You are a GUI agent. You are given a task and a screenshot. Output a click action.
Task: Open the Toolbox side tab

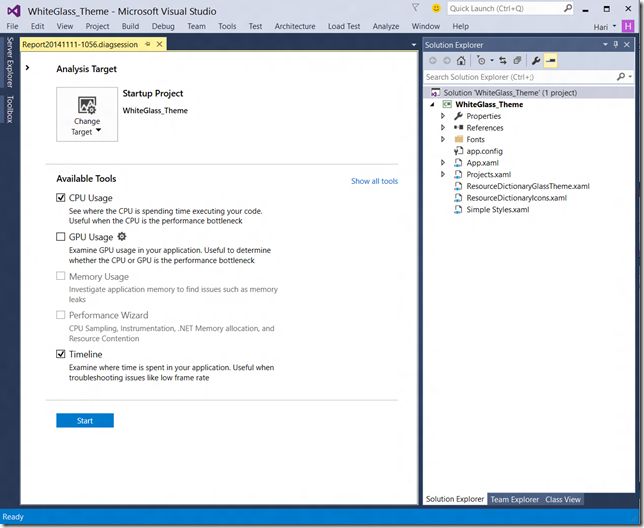10,109
